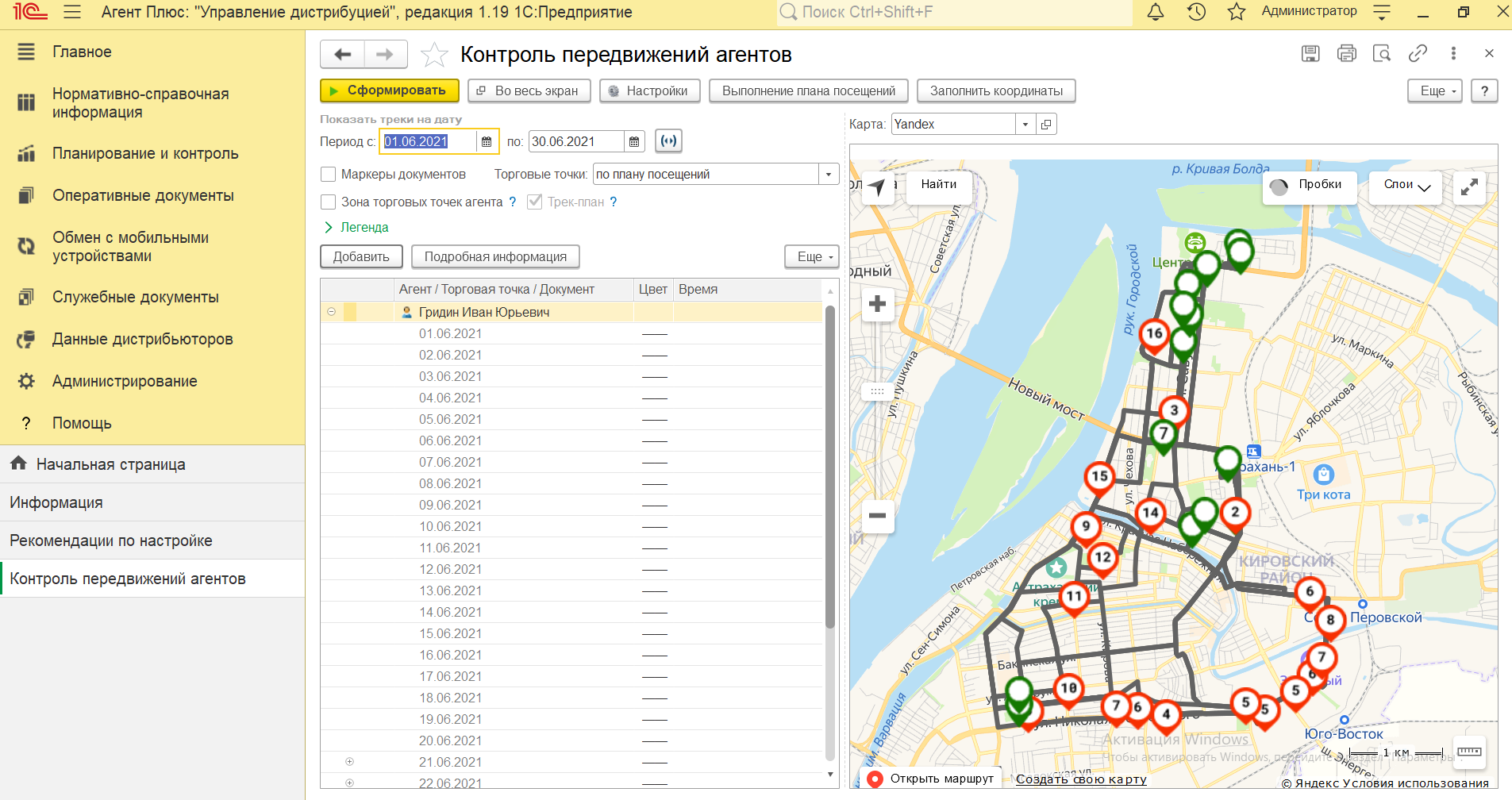The image size is (1512, 800).
Task: Switch to Начальная страница tab
Action: click(x=152, y=464)
